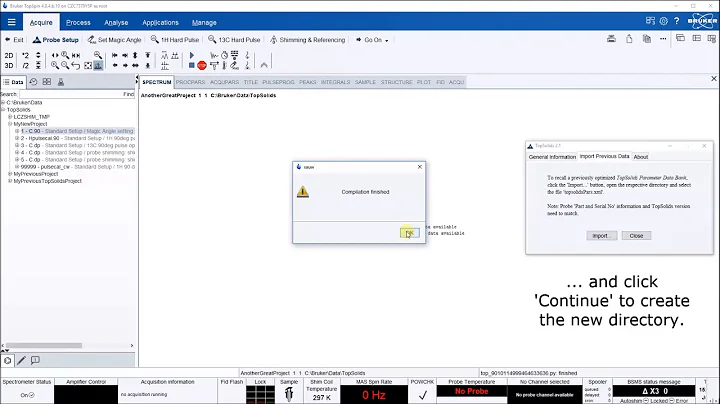
Task: Click the comment bubble icon at bottom-left
Action: tap(35, 360)
